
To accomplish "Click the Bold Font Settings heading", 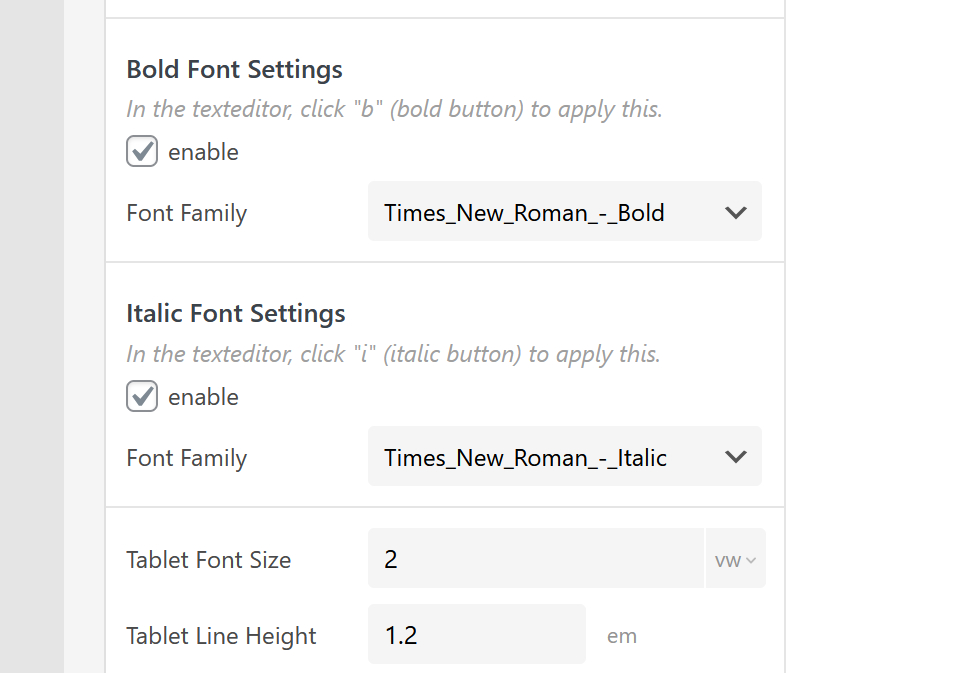I will pyautogui.click(x=234, y=70).
